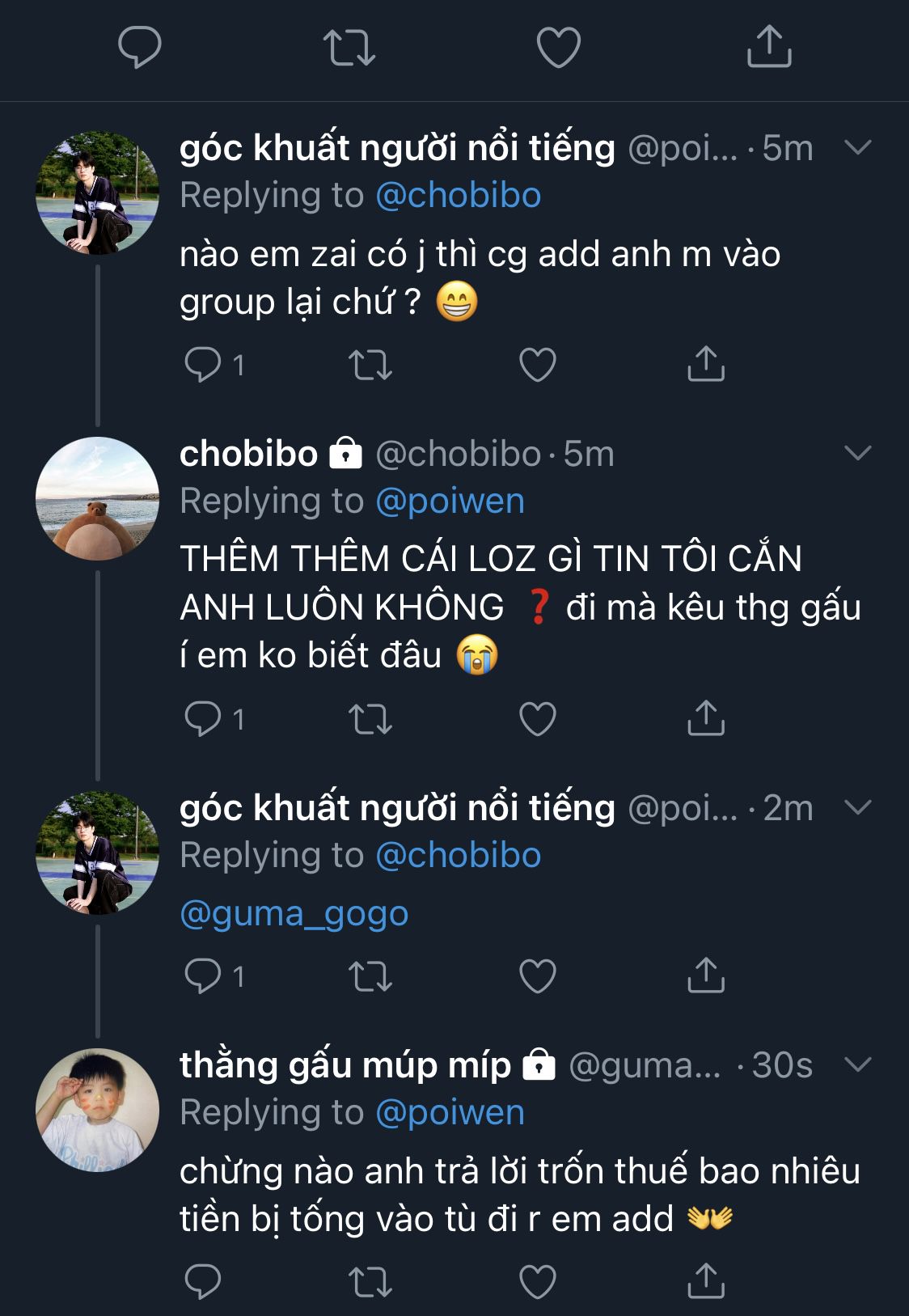Reply to the 'trốn thuế' tweet
Image resolution: width=909 pixels, height=1316 pixels.
(203, 1282)
